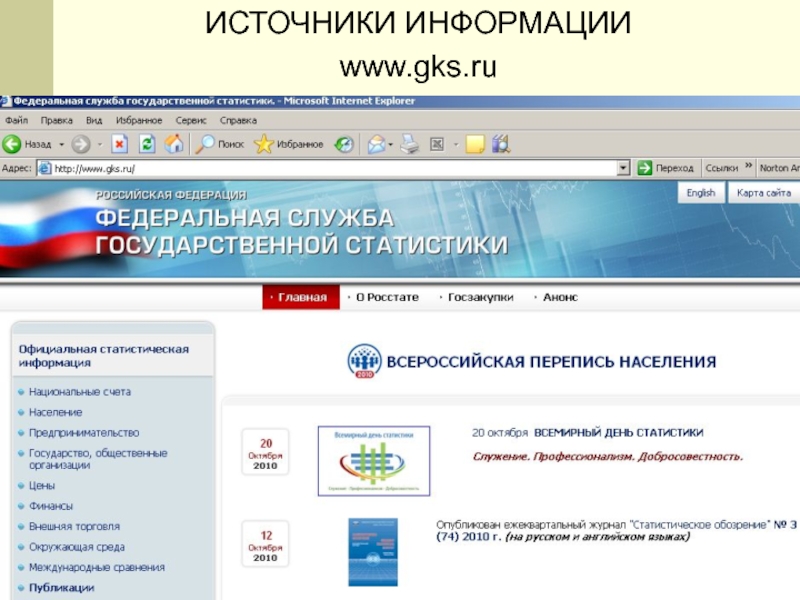Open the Население sidebar link

point(56,412)
